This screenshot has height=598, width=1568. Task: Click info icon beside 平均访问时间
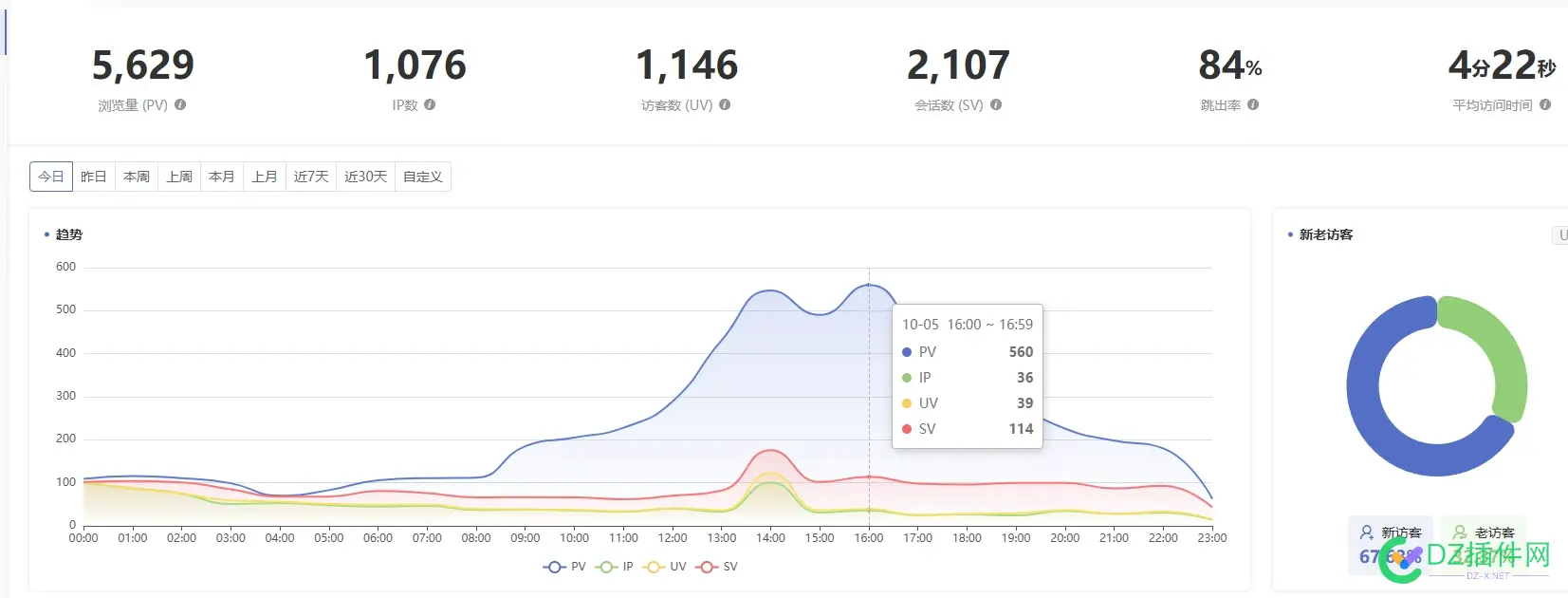click(1545, 105)
